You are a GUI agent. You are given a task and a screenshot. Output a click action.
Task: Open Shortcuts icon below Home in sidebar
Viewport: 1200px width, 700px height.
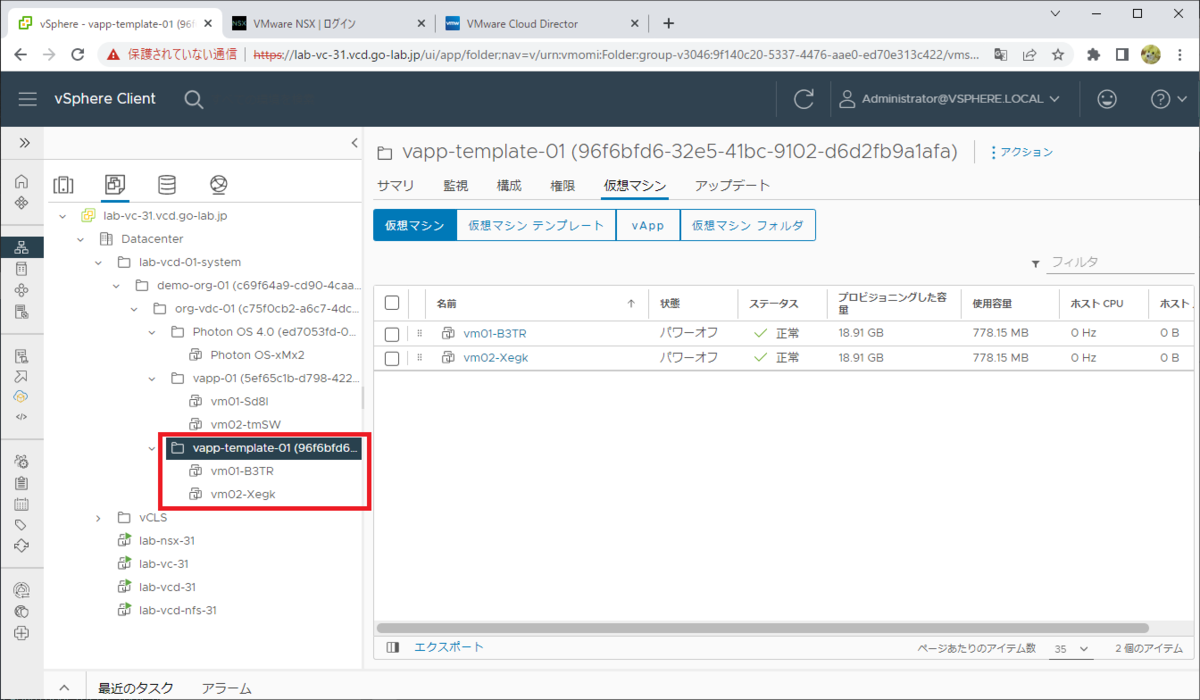(21, 203)
